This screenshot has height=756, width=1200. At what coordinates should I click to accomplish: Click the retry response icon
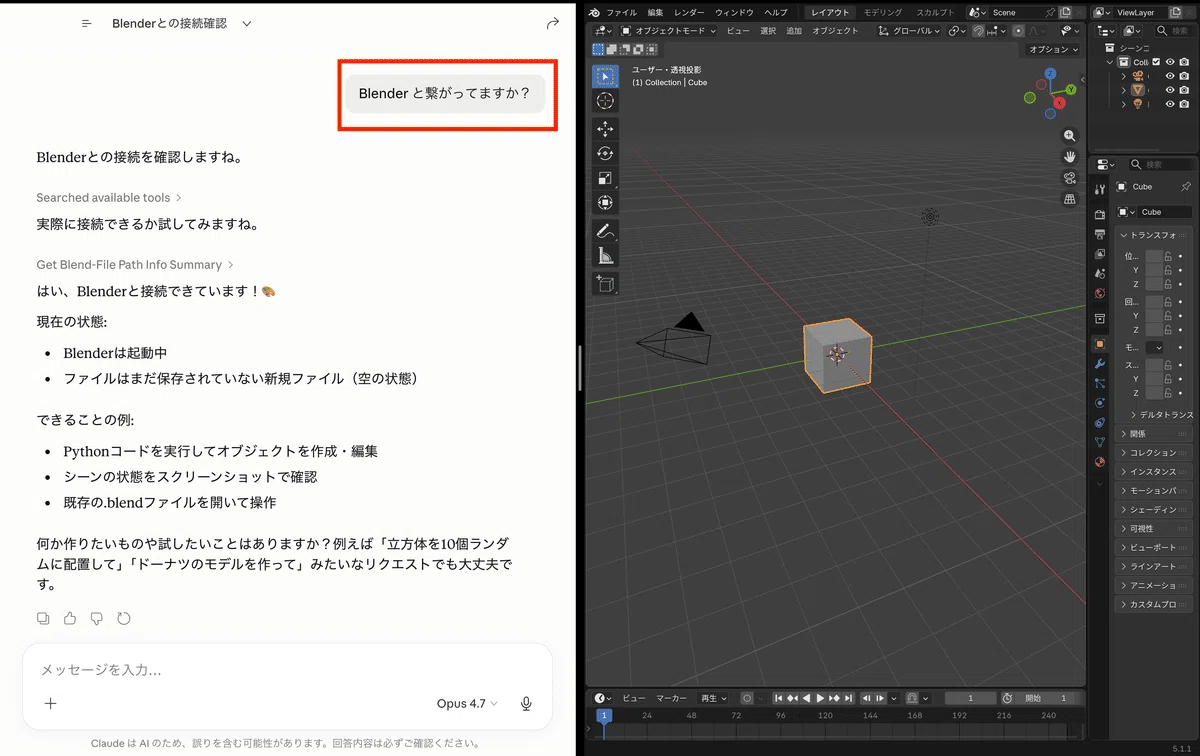124,618
